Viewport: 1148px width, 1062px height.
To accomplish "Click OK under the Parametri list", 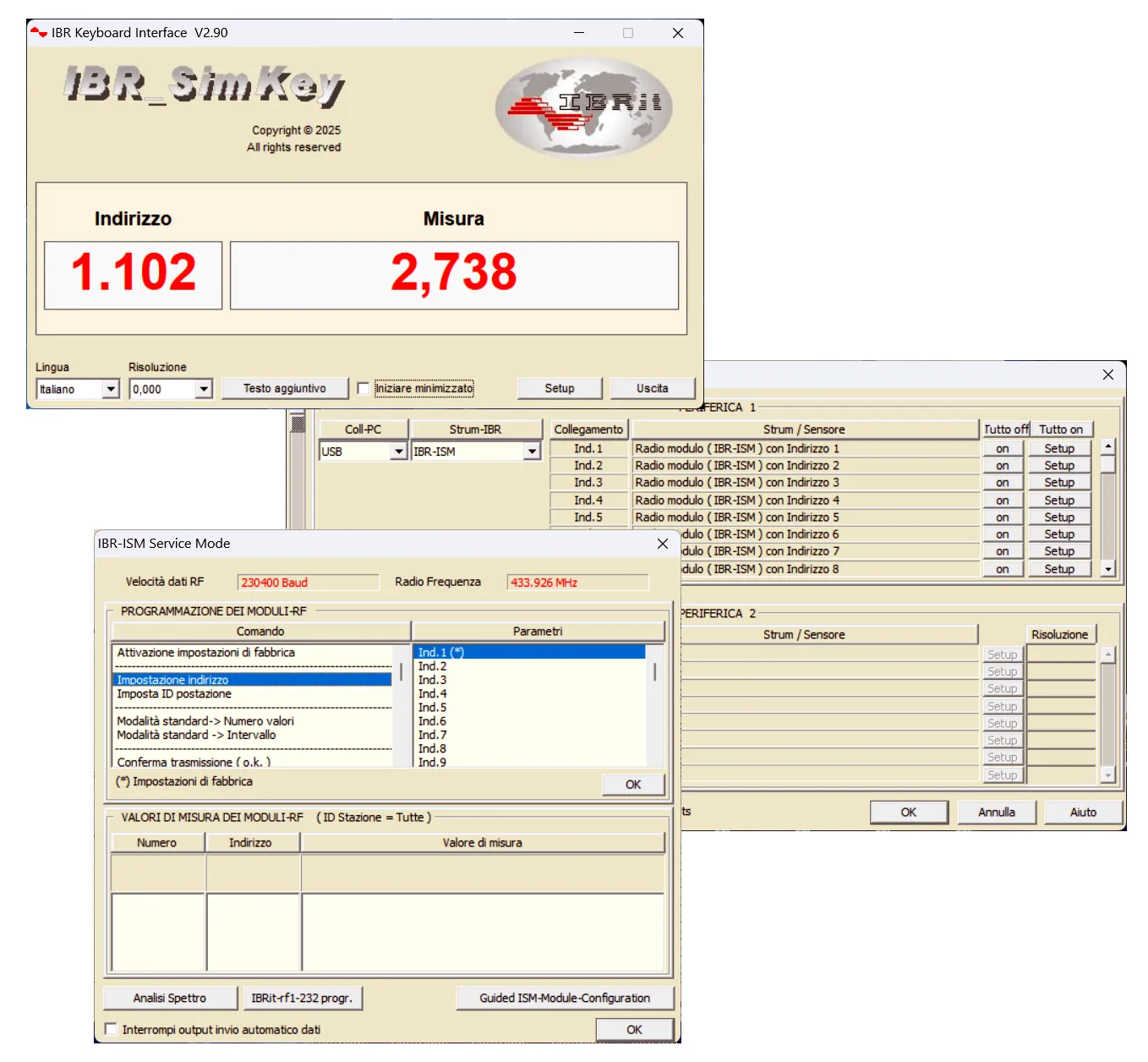I will tap(633, 785).
